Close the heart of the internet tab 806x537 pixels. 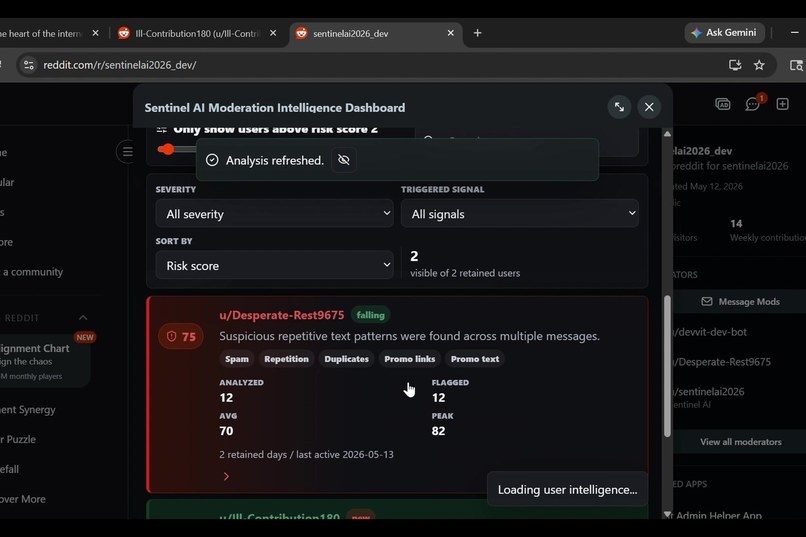[x=96, y=33]
